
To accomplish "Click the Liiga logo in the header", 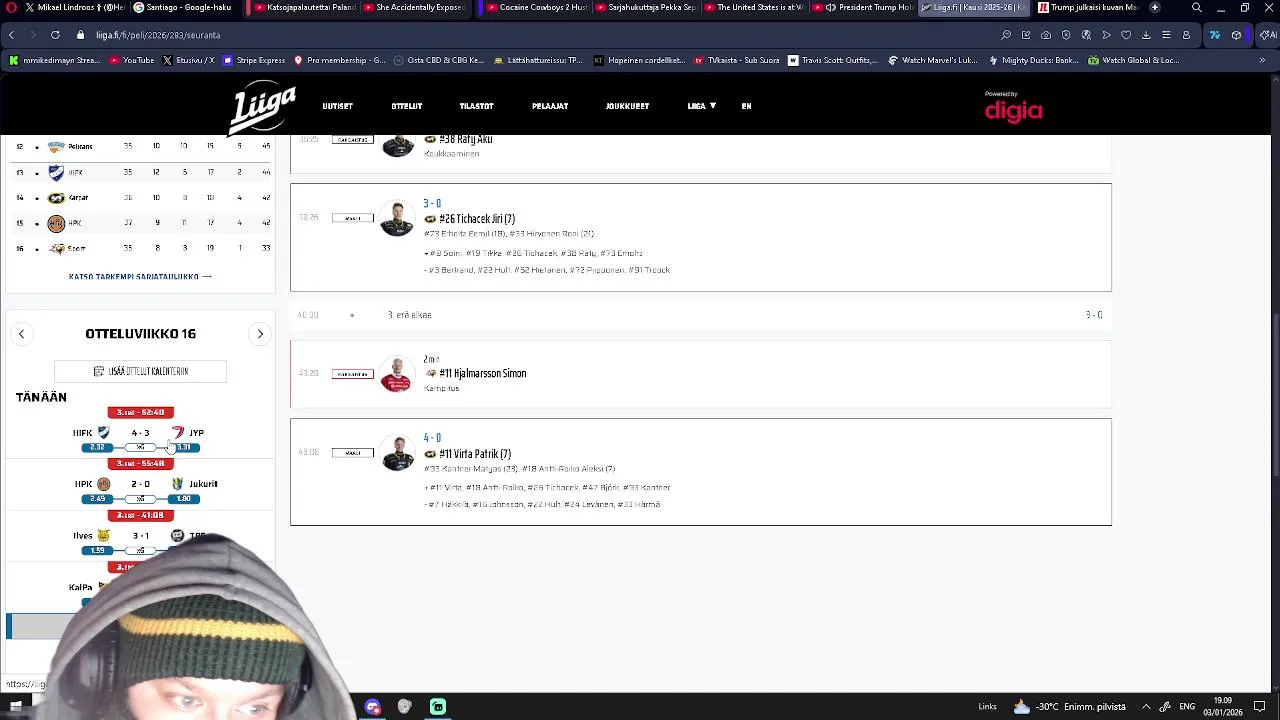I will point(262,108).
